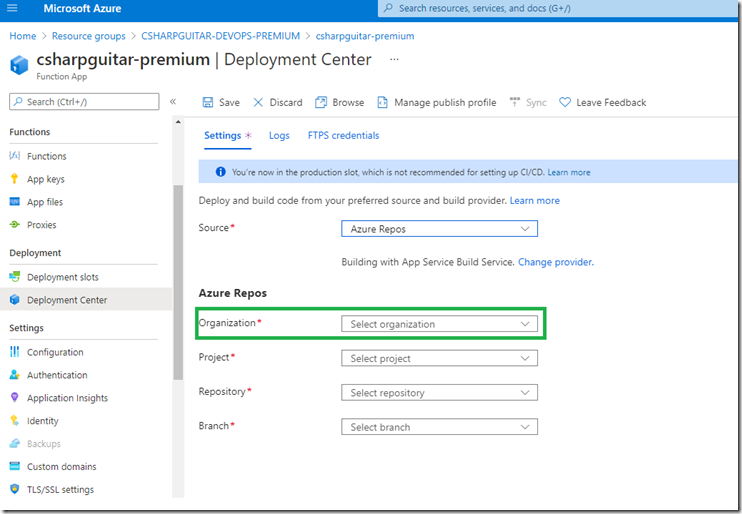Click the sidebar scroll up arrow
The height and width of the screenshot is (514, 742).
point(178,122)
